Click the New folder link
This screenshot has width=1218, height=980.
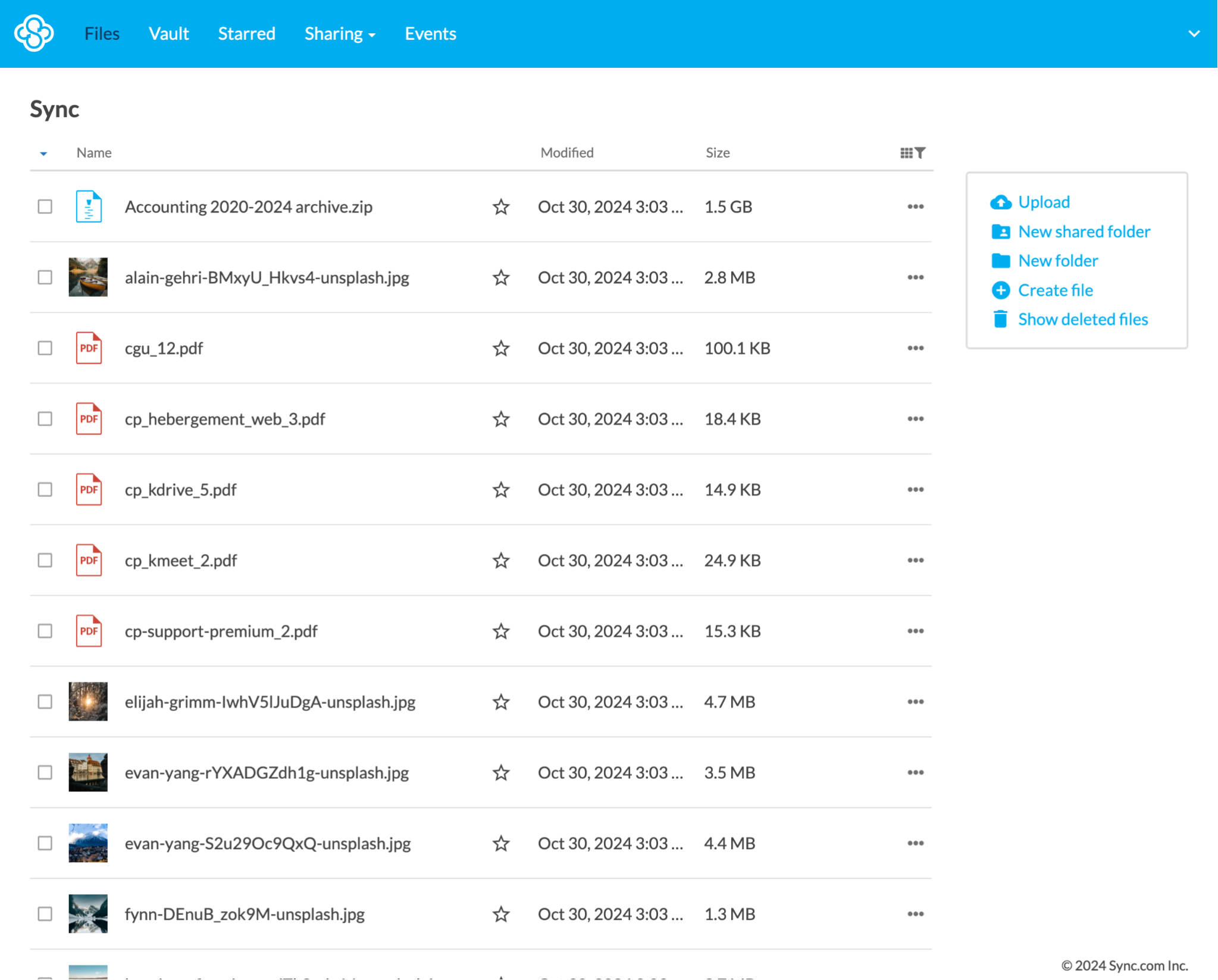pos(1058,261)
